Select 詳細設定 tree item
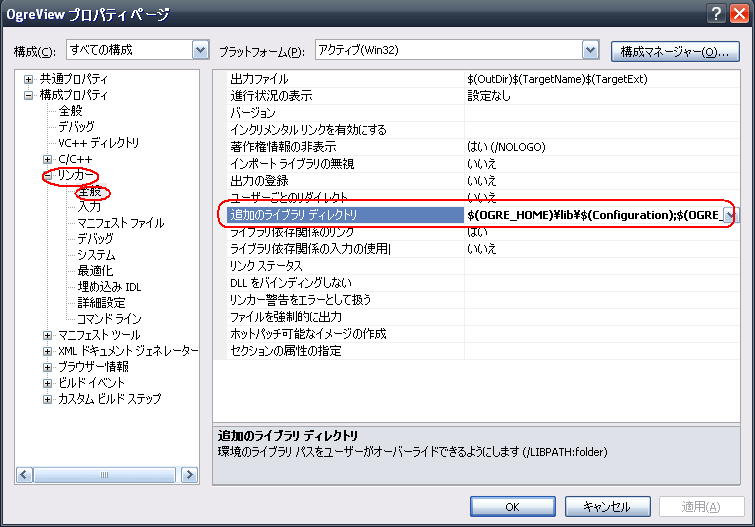The image size is (755, 527). (102, 303)
